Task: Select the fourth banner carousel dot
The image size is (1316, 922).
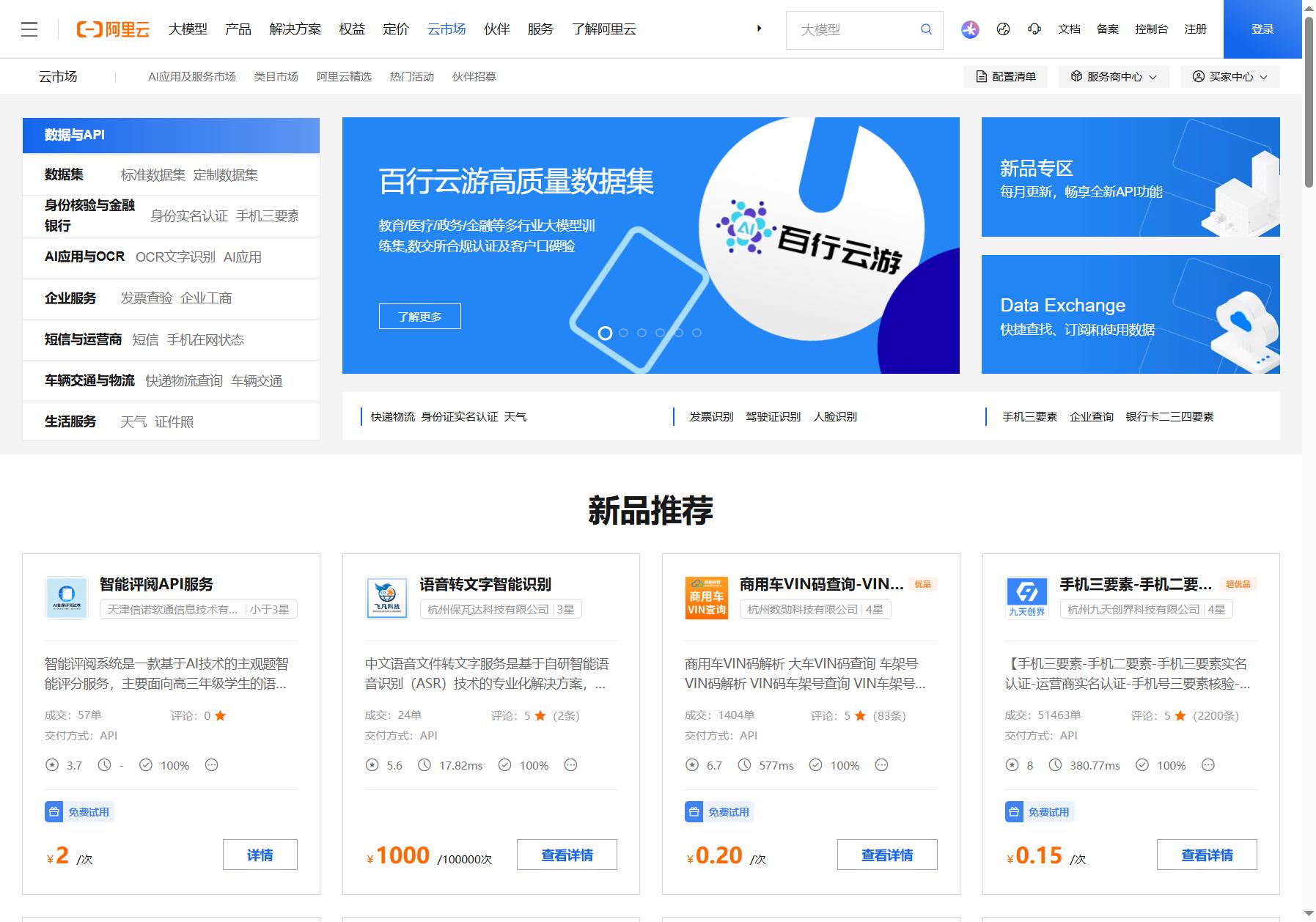Action: tap(660, 333)
